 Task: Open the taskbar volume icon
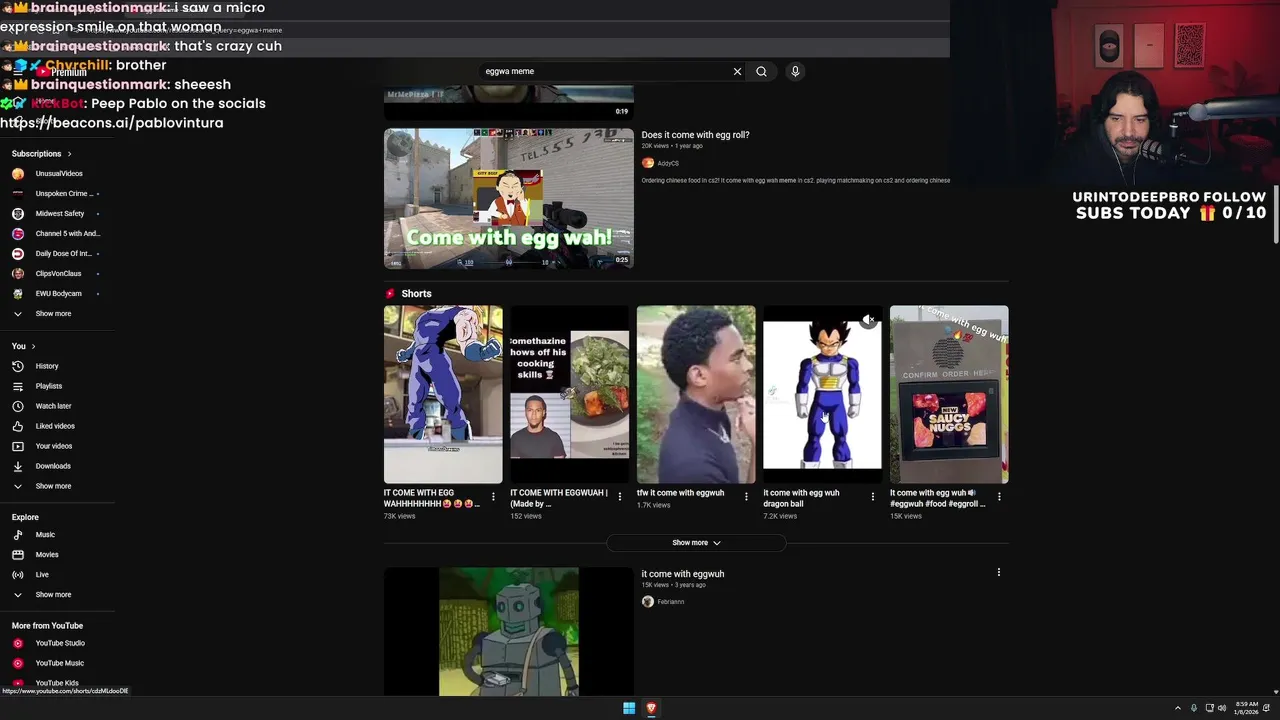click(1222, 708)
